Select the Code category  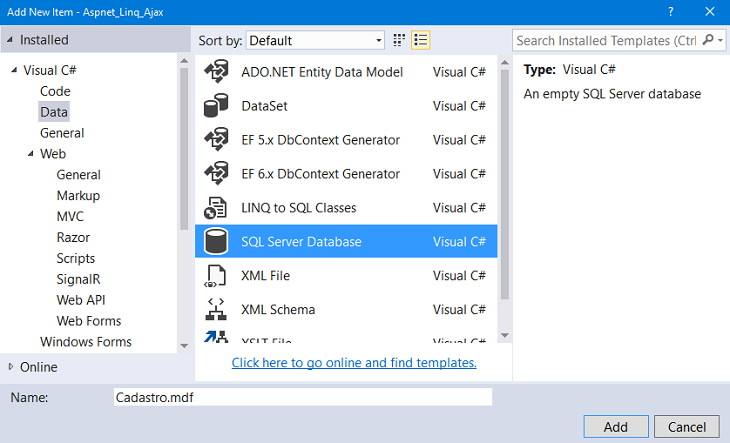coord(55,91)
